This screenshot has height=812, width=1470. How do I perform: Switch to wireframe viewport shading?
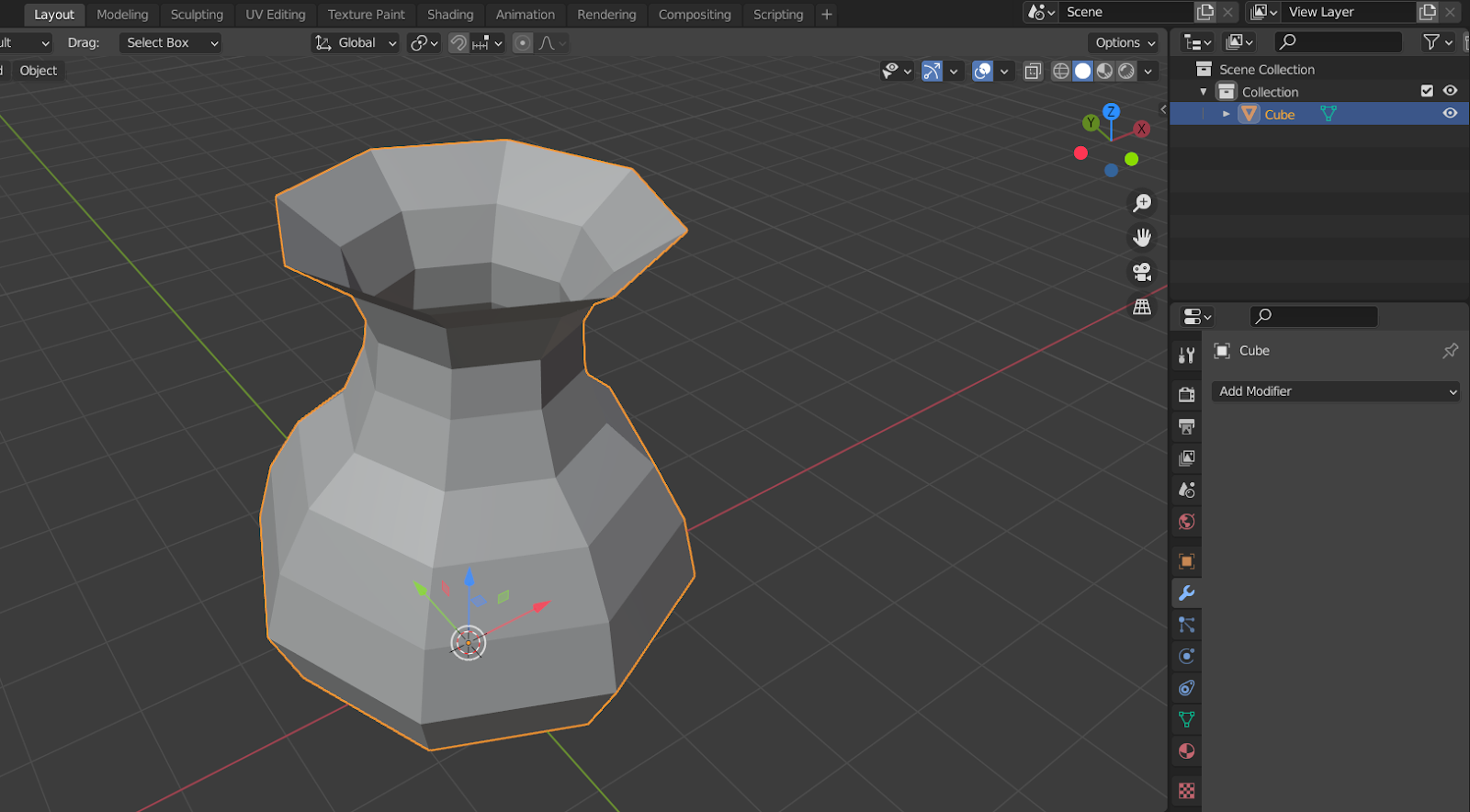[x=1061, y=71]
